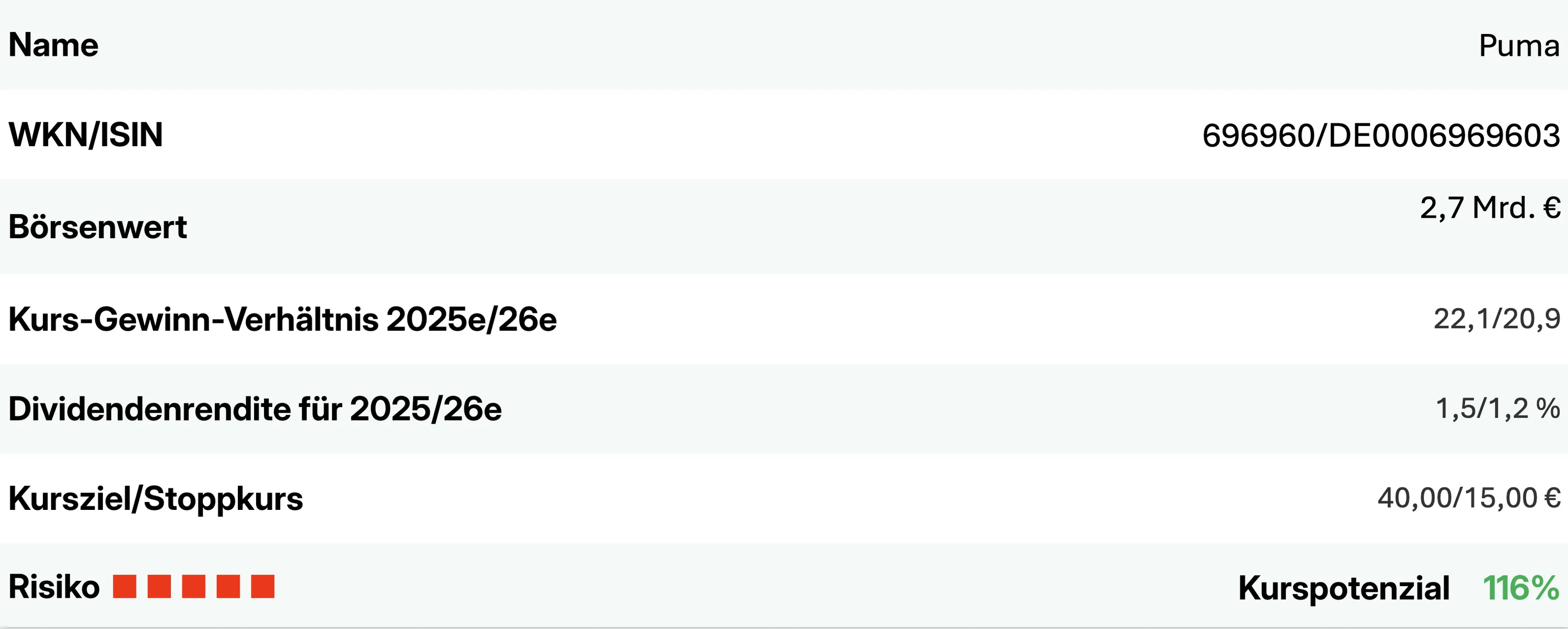Click the Kursziel/Stoppkurs label
The height and width of the screenshot is (629, 1568).
point(156,499)
